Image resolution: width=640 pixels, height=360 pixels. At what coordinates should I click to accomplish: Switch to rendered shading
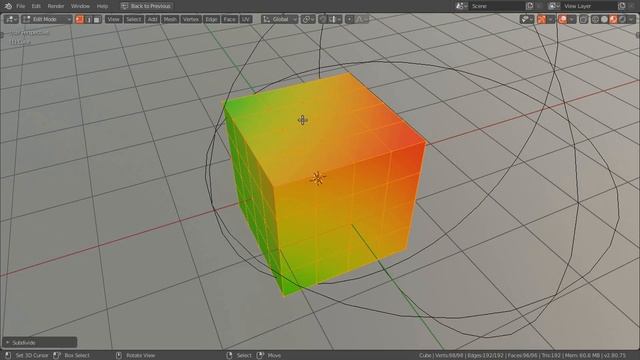click(622, 19)
